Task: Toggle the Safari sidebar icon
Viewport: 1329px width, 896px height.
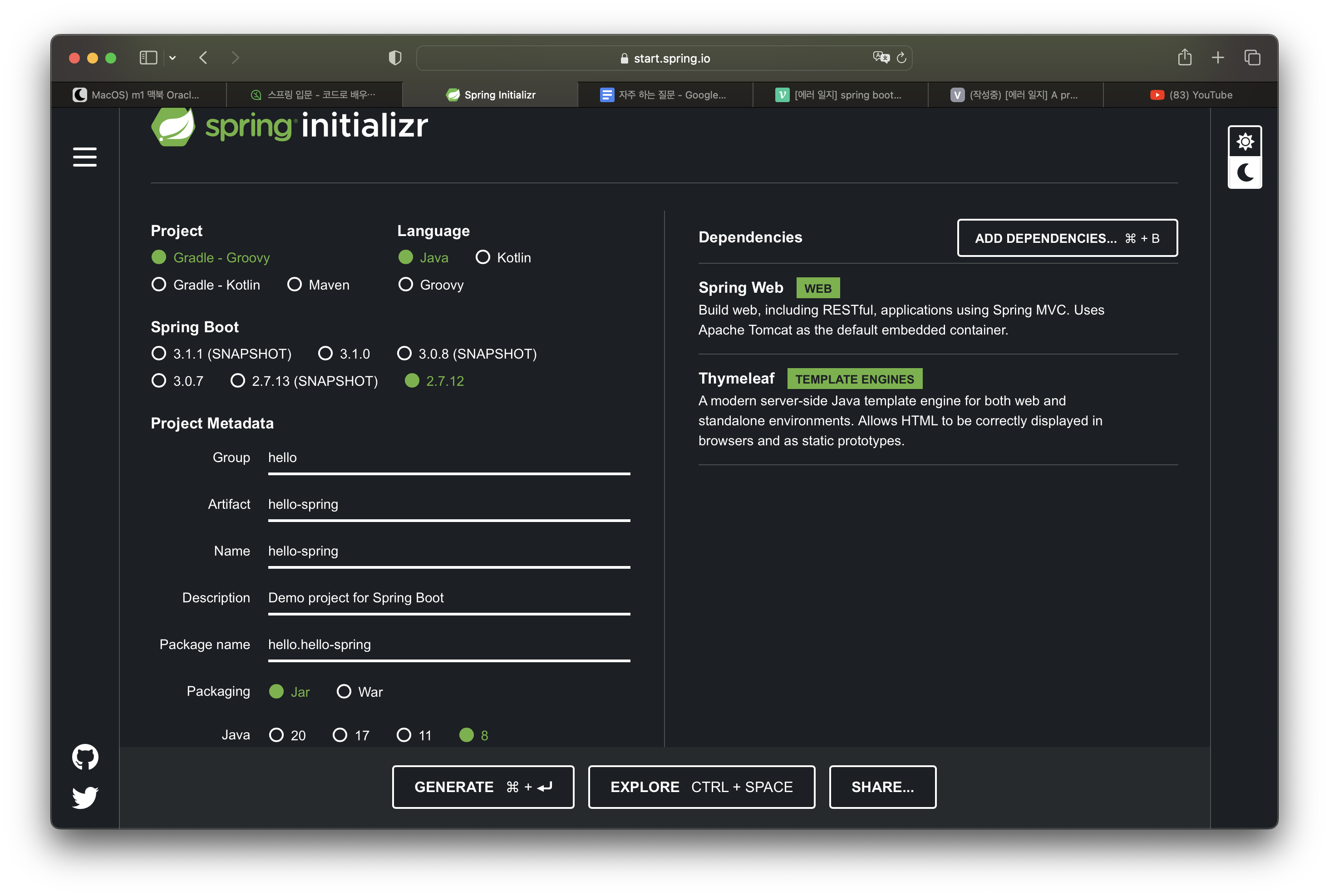Action: click(x=148, y=58)
